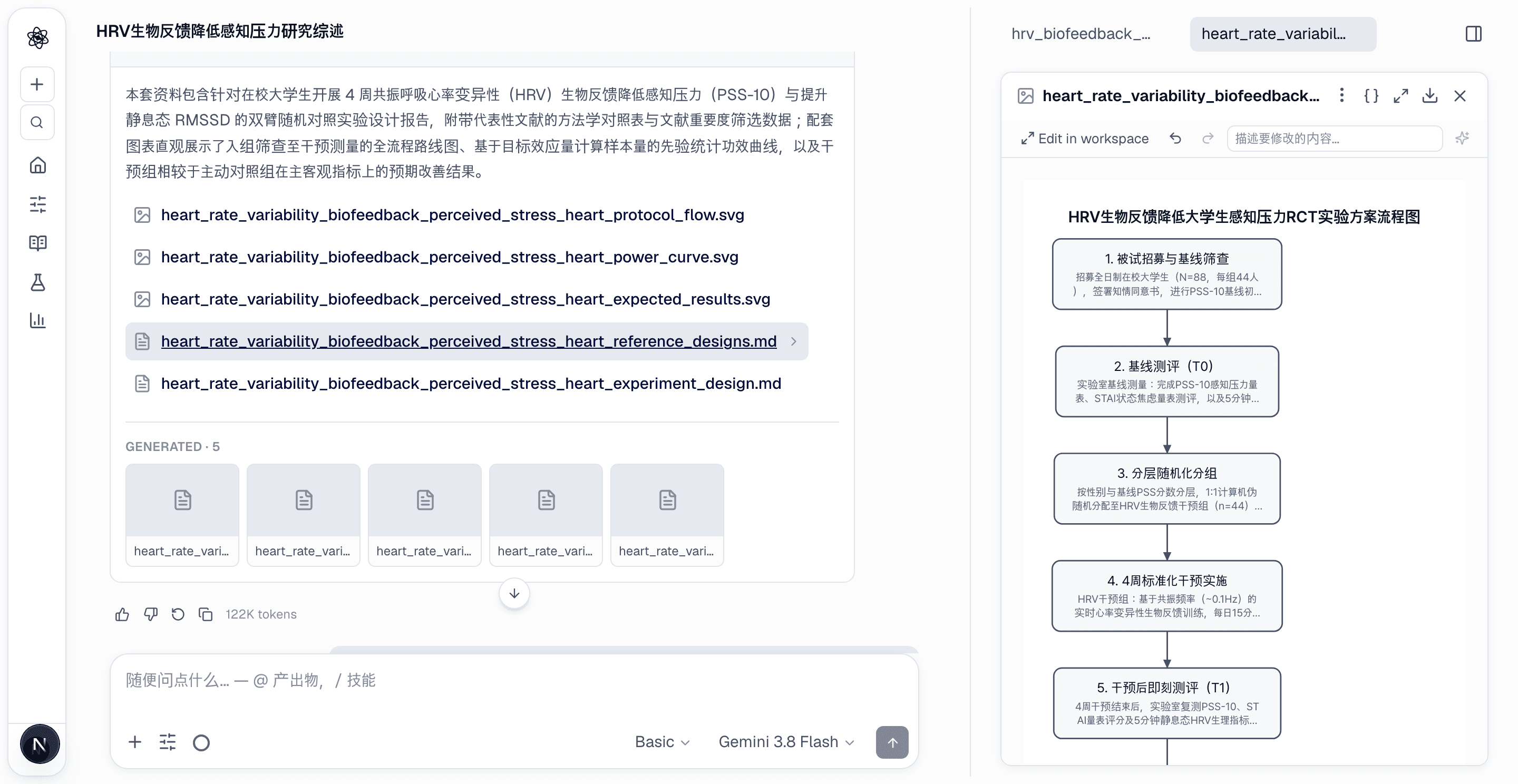Screen dimensions: 1518x784
Task: Open the book library icon in the sidebar
Action: pos(38,243)
